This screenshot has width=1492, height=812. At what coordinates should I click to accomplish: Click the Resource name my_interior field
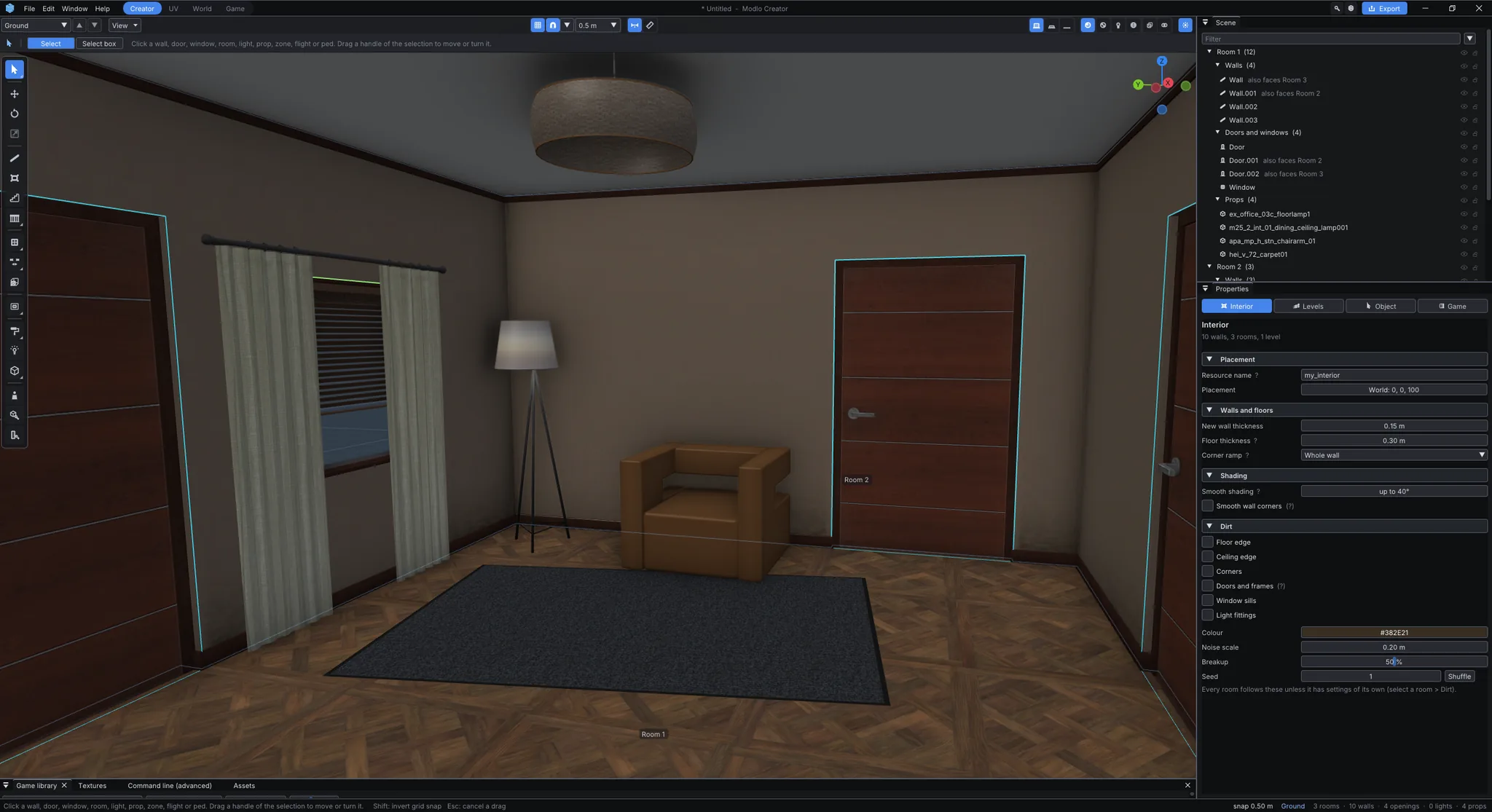tap(1394, 376)
